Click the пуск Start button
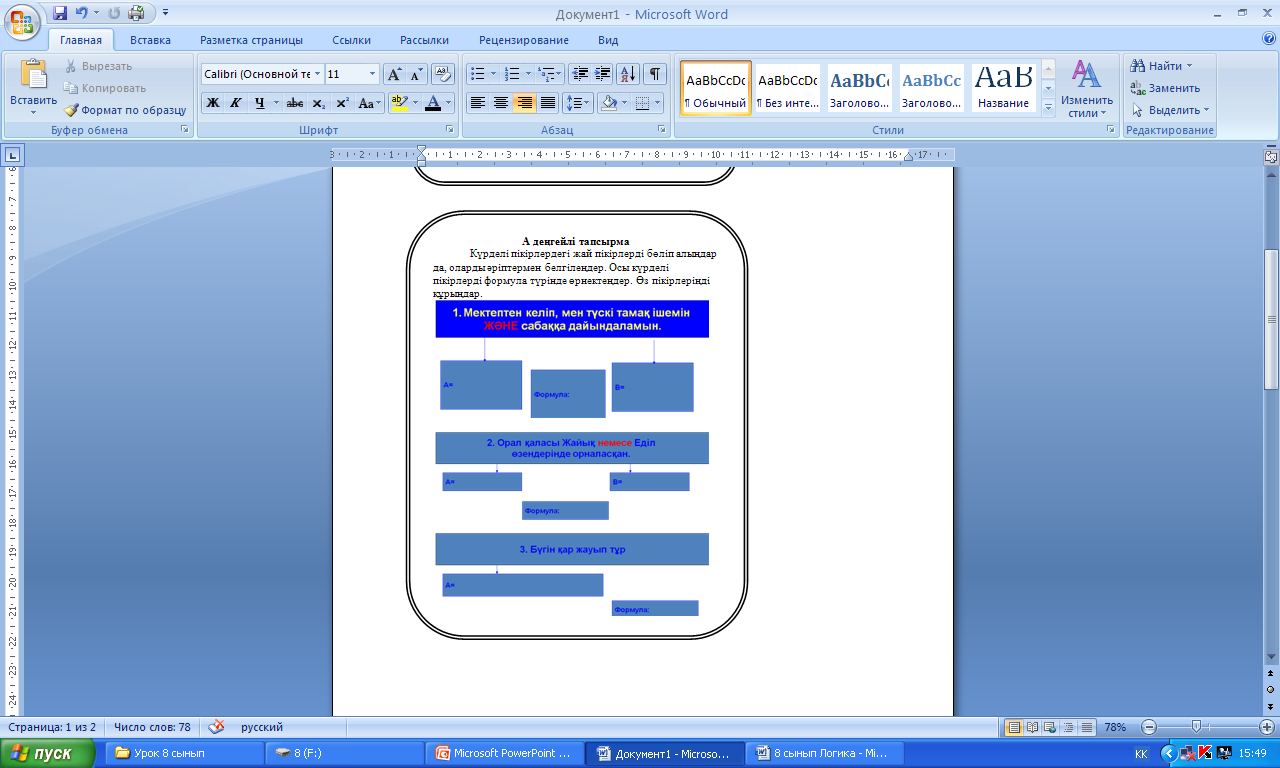 coord(48,753)
